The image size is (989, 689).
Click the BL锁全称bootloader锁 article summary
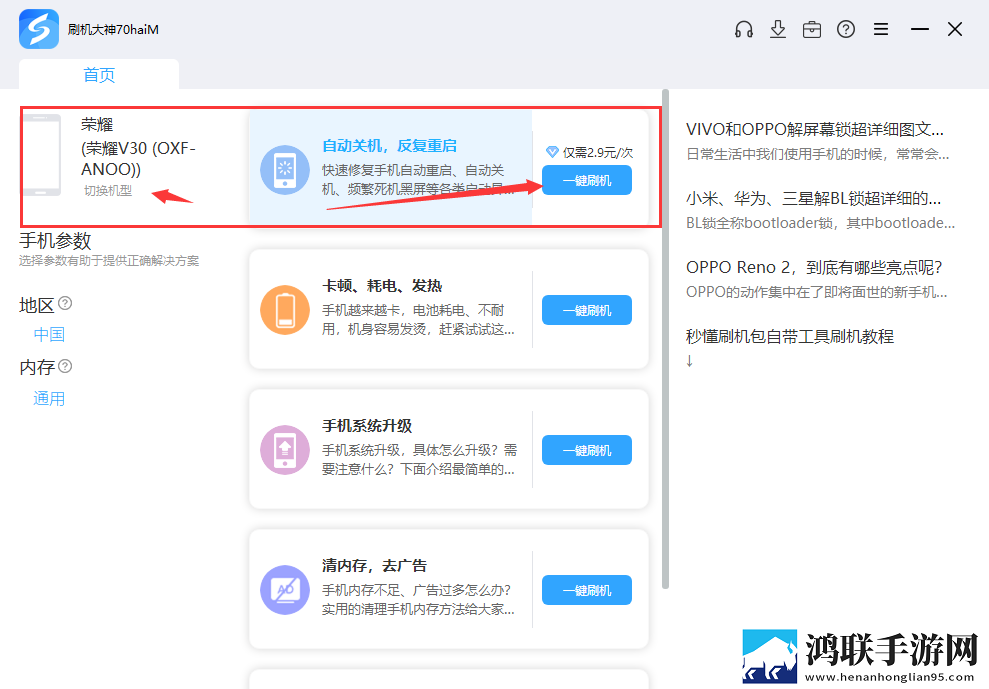point(820,223)
